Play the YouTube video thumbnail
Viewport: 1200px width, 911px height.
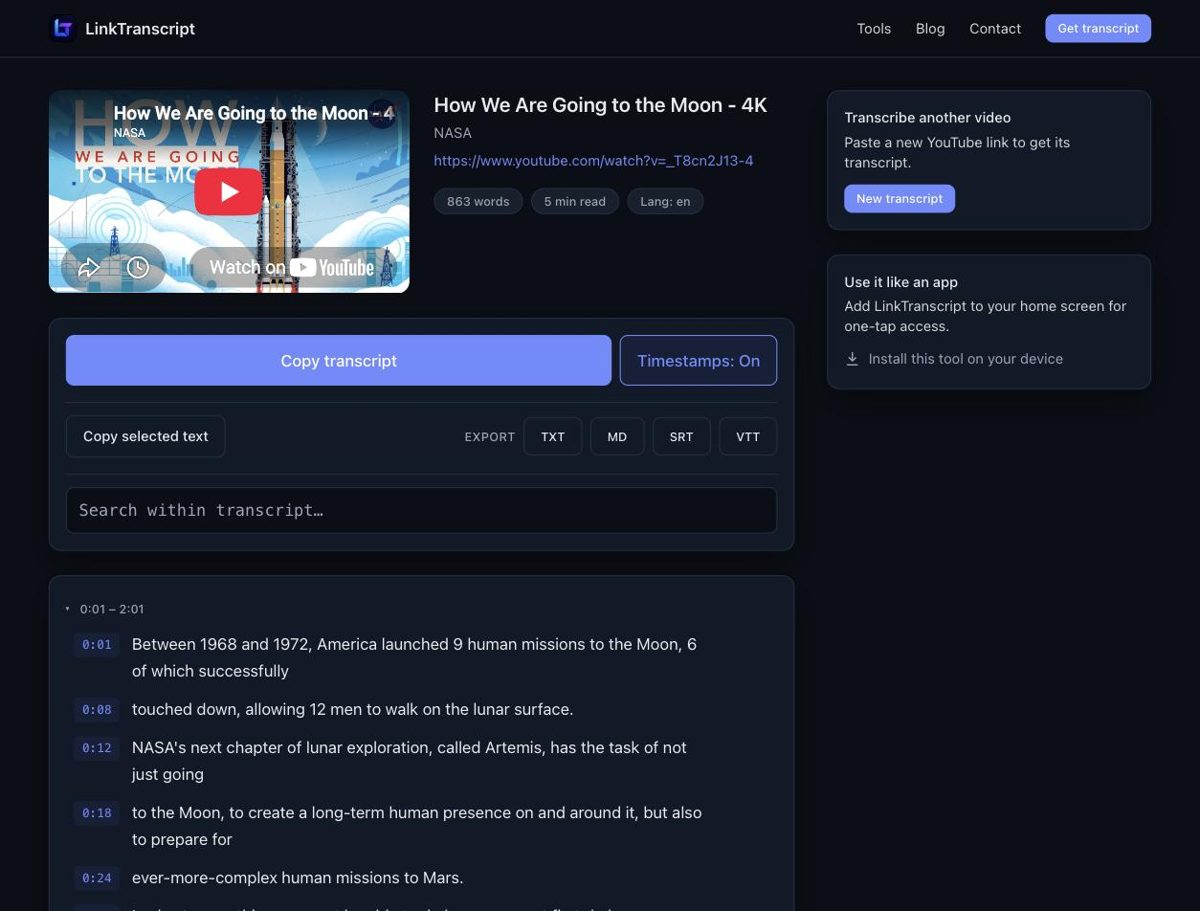coord(229,192)
